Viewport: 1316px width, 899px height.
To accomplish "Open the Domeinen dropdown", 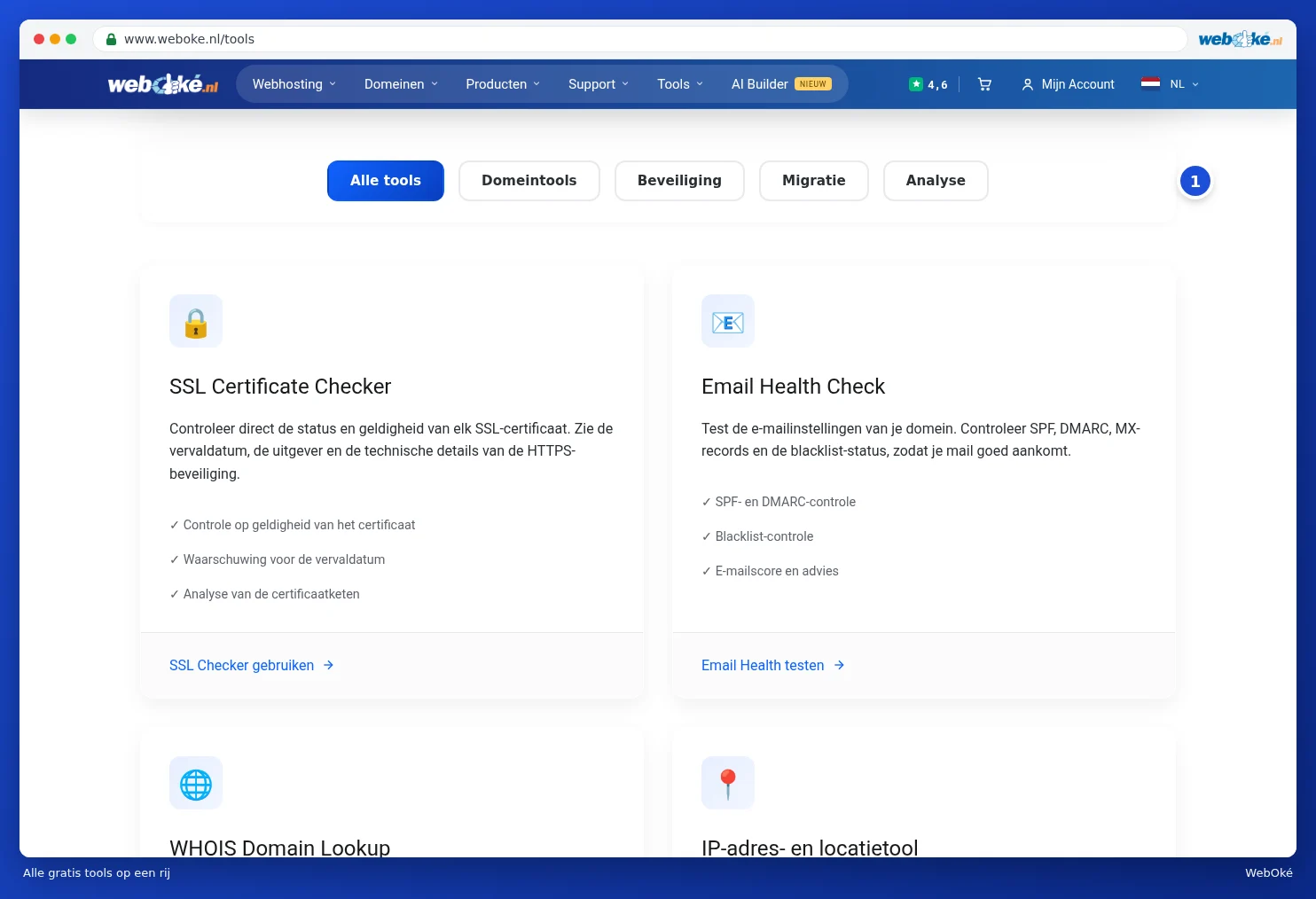I will [402, 84].
